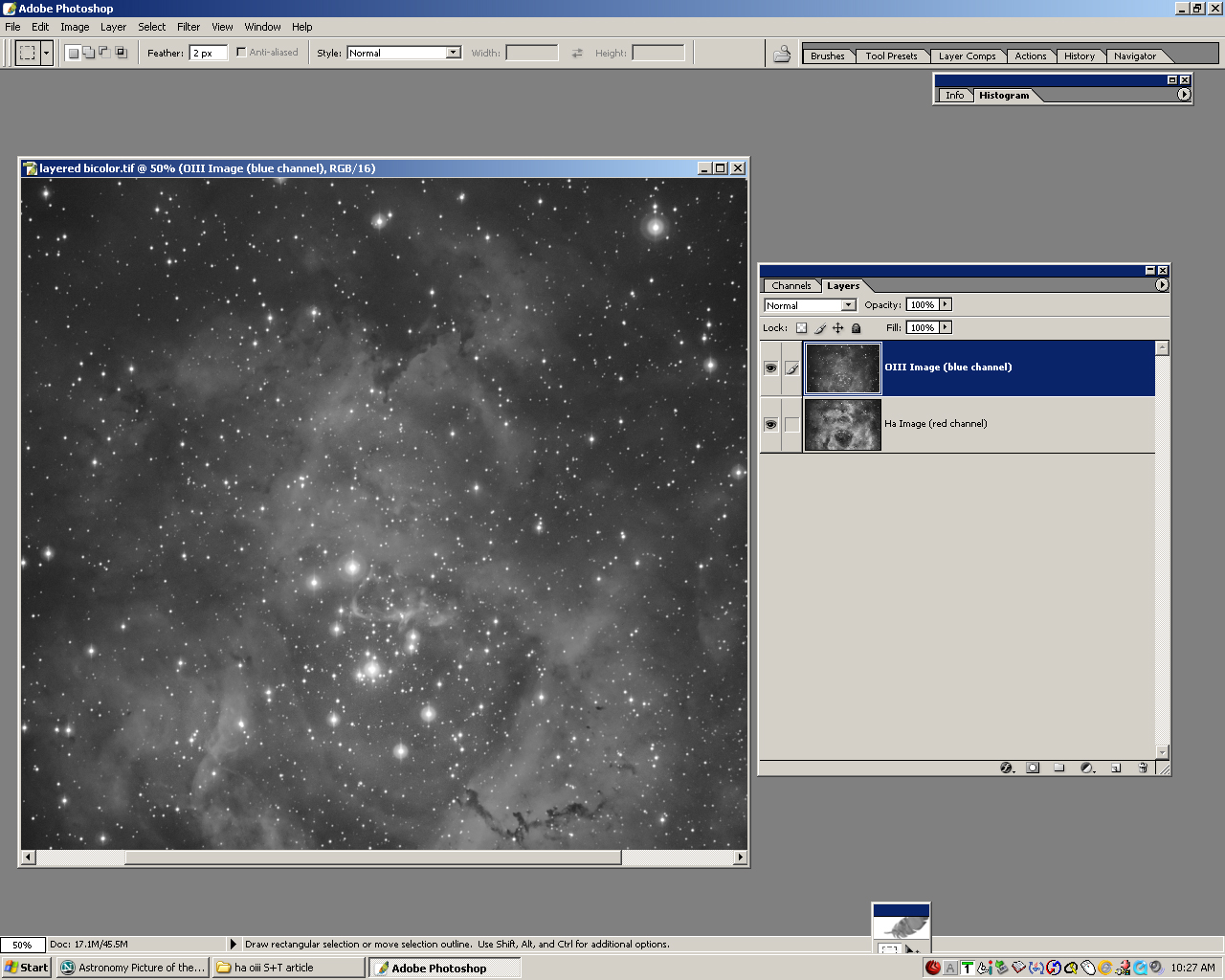The image size is (1225, 980).
Task: Click the lock position icon
Action: tap(838, 328)
